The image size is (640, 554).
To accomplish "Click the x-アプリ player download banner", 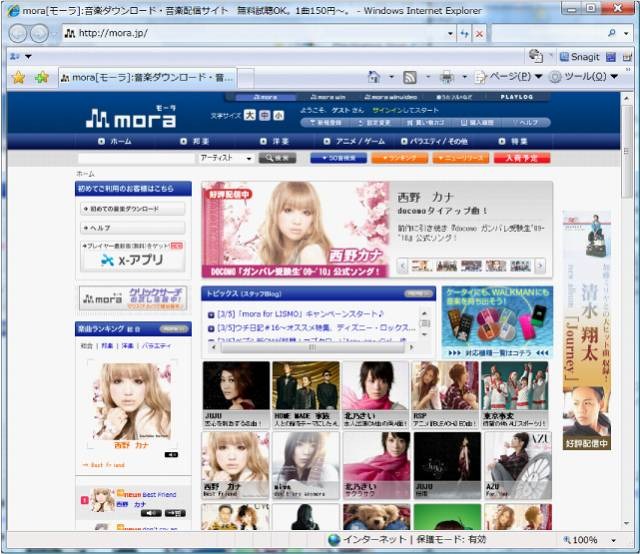I will click(133, 256).
